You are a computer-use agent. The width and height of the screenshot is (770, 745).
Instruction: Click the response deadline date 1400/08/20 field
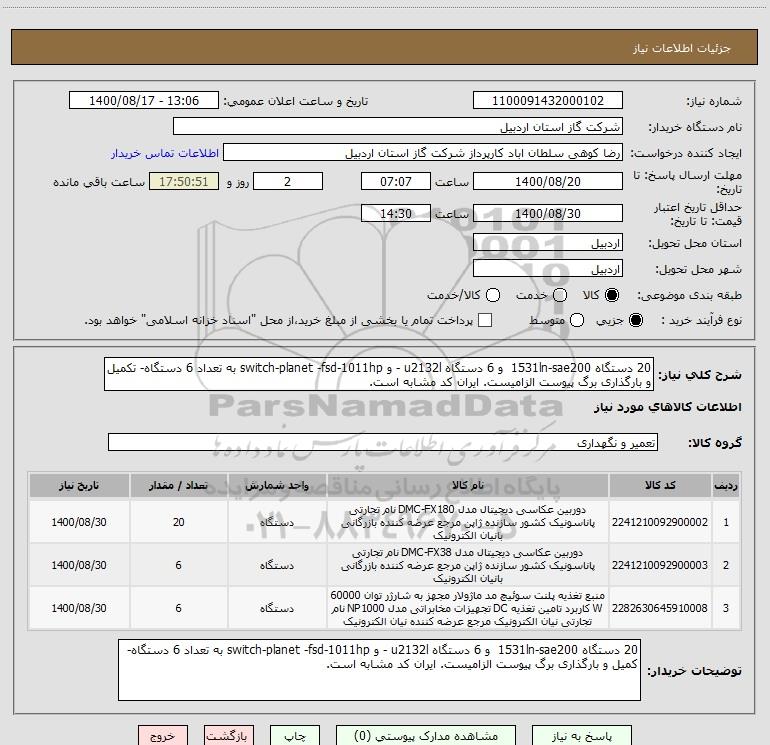(x=548, y=181)
